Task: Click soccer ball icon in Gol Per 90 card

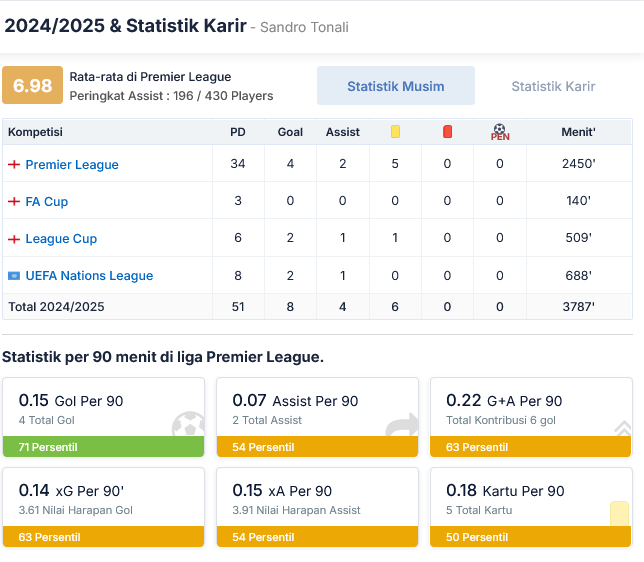Action: pos(188,426)
